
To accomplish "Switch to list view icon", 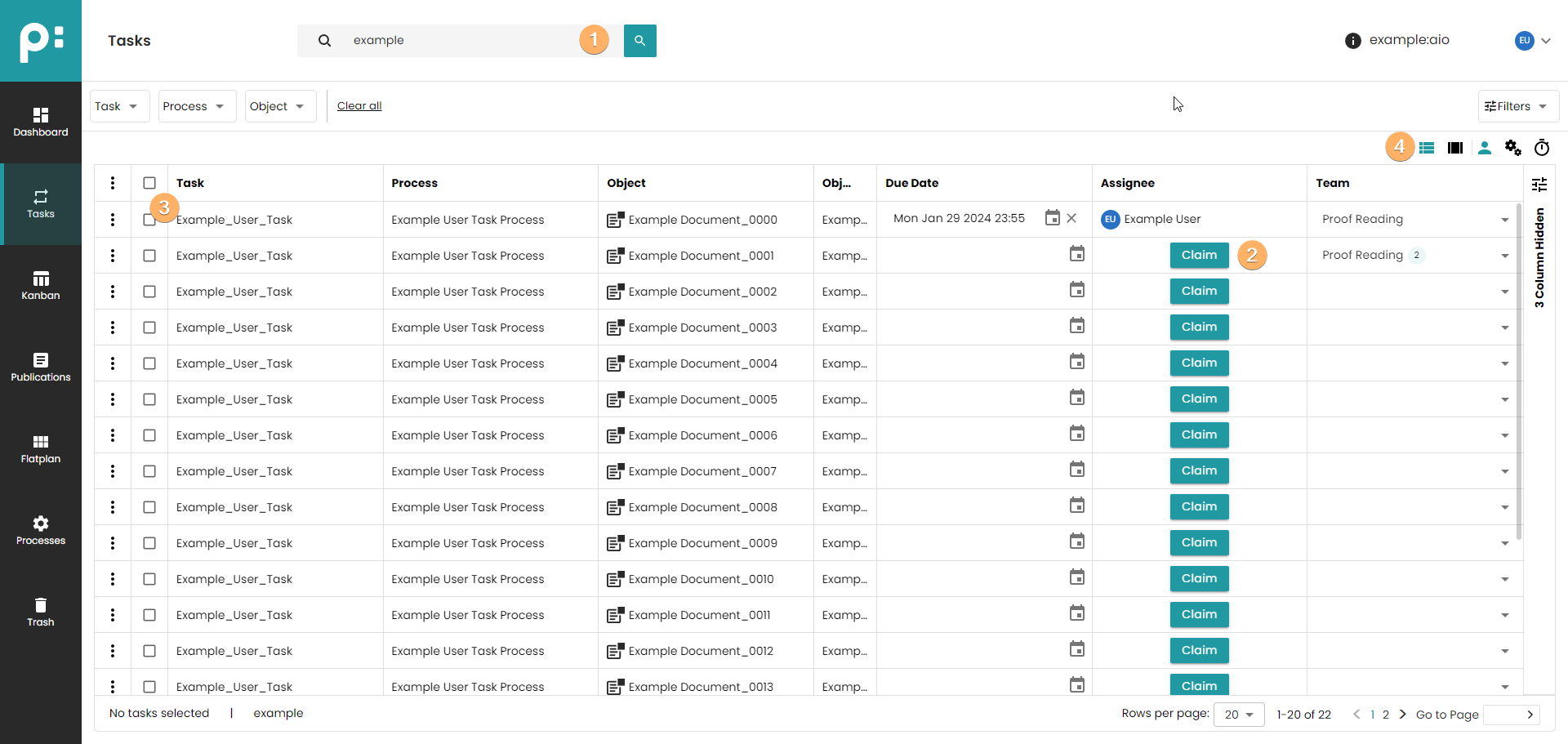I will [x=1427, y=148].
